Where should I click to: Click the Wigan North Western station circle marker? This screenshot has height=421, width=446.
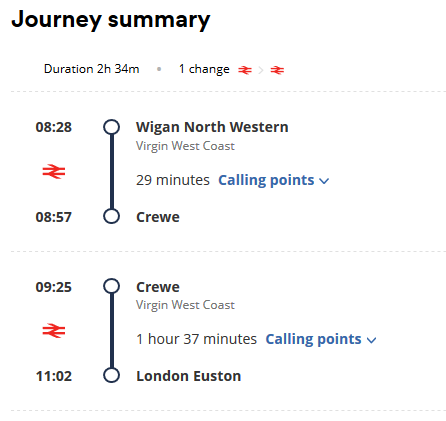coord(111,127)
